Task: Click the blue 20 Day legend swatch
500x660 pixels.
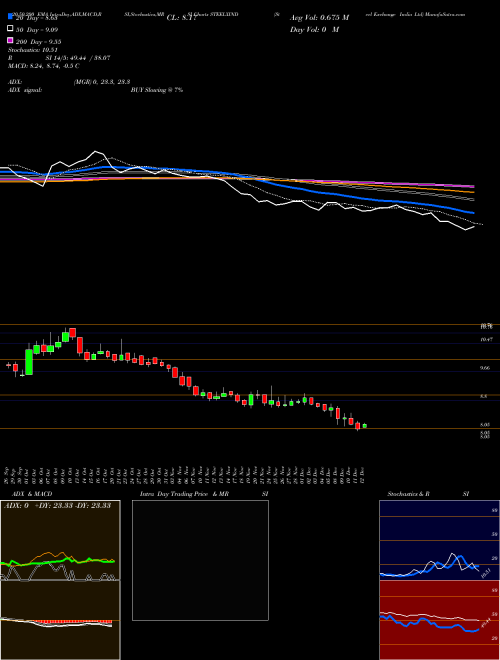Action: tap(11, 17)
